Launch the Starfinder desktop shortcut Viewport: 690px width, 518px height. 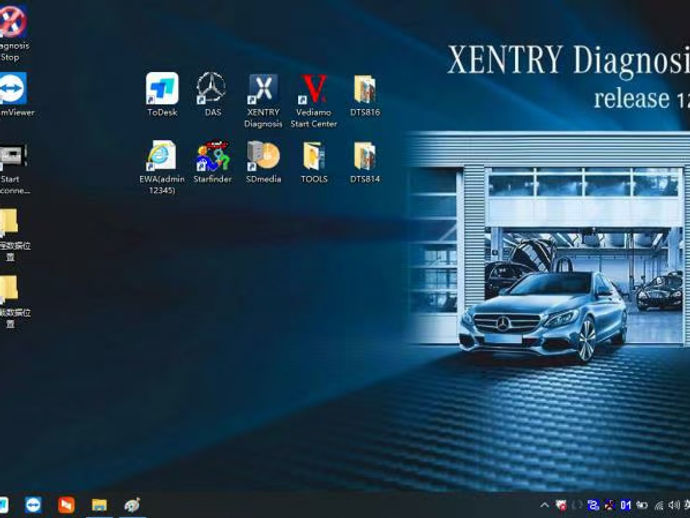coord(212,162)
